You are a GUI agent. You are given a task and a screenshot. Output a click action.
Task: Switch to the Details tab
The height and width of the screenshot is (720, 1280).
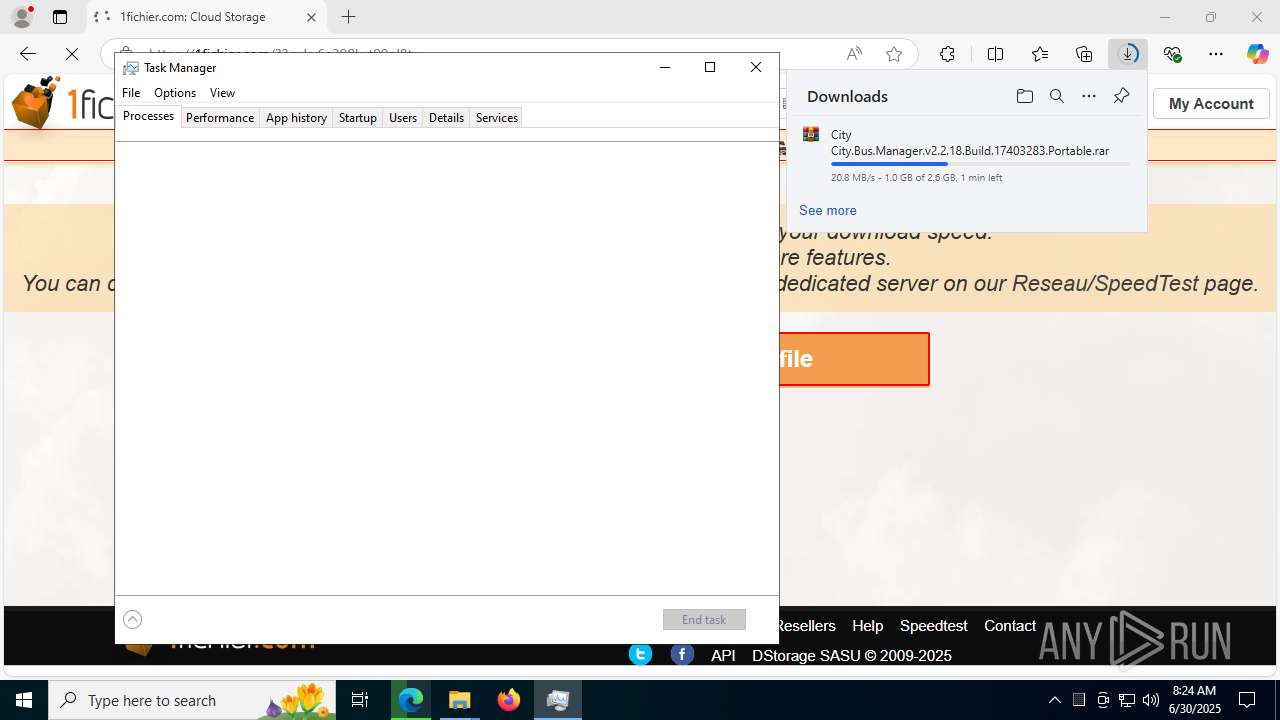[446, 117]
